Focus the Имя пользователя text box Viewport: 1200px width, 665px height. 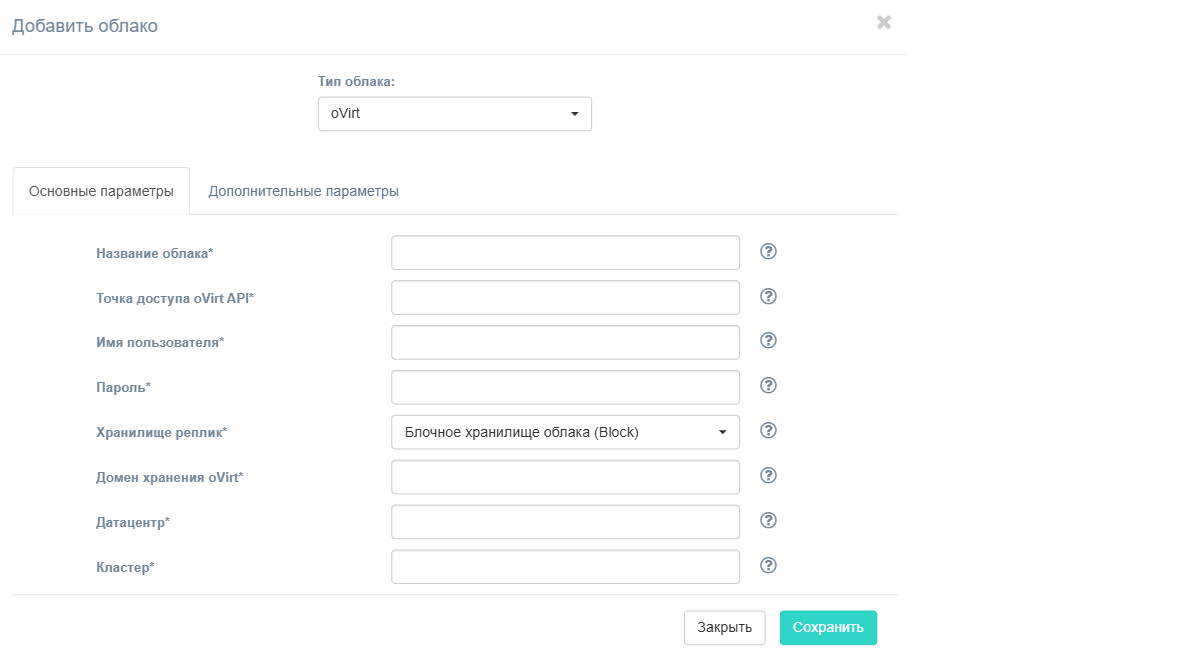[565, 343]
